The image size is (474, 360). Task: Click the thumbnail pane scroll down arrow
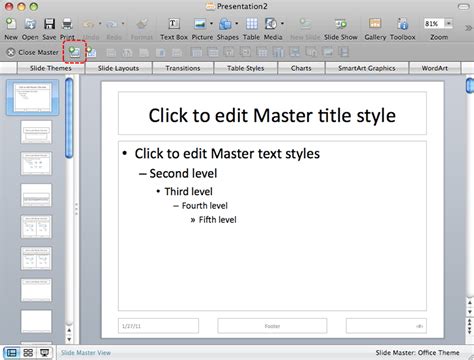click(69, 339)
